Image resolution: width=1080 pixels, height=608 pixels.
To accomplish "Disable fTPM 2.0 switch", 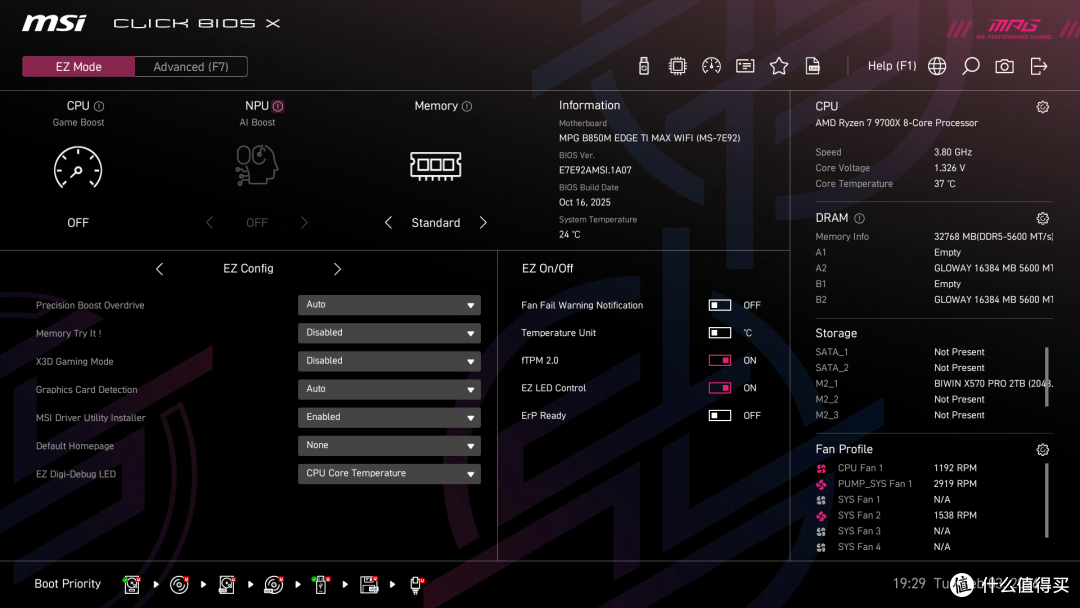I will [x=720, y=360].
